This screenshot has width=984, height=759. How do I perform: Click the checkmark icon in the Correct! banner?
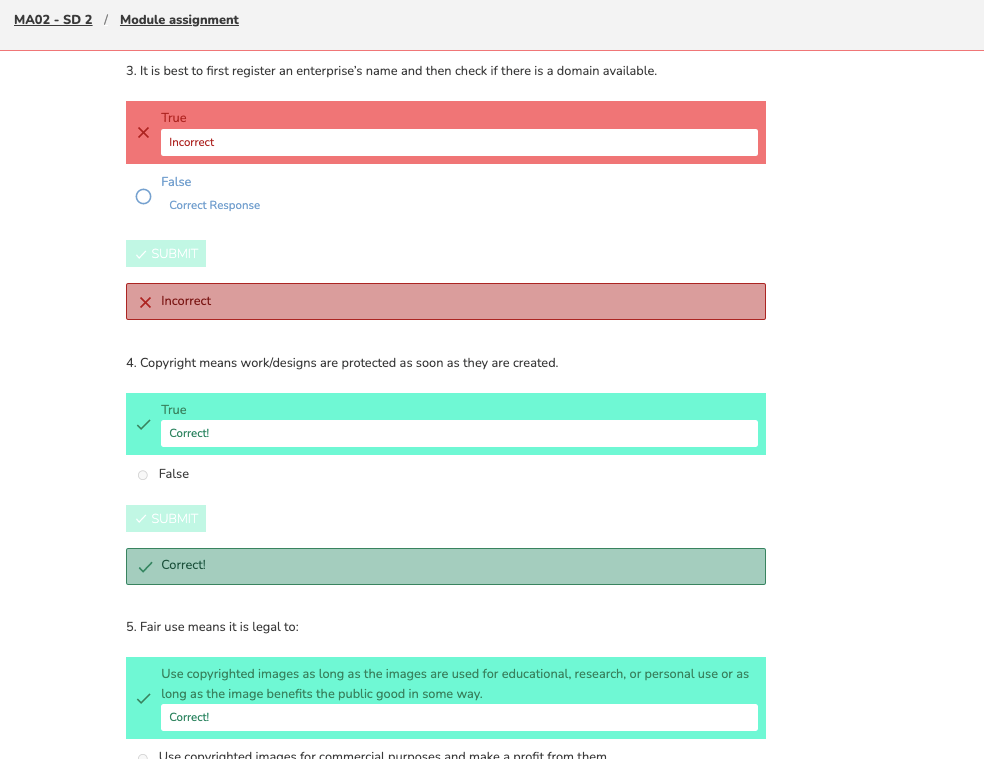(145, 566)
